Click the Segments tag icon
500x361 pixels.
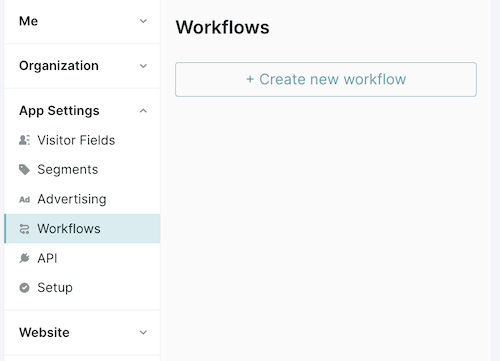pyautogui.click(x=24, y=170)
